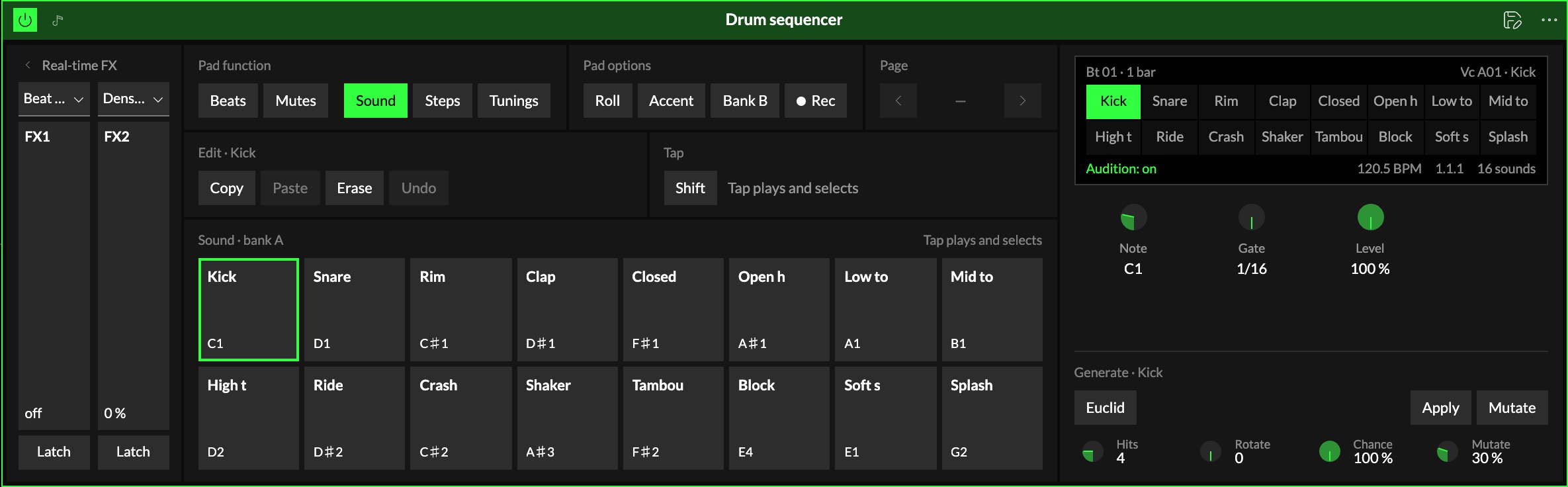
Task: Click the Rotate knob
Action: [x=1211, y=451]
